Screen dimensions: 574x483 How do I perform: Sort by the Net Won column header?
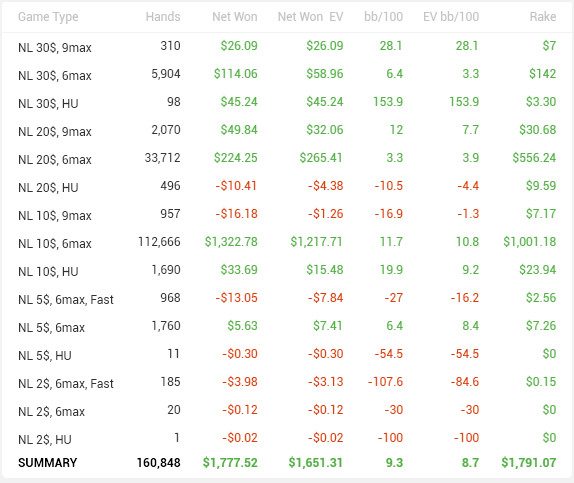(x=235, y=17)
